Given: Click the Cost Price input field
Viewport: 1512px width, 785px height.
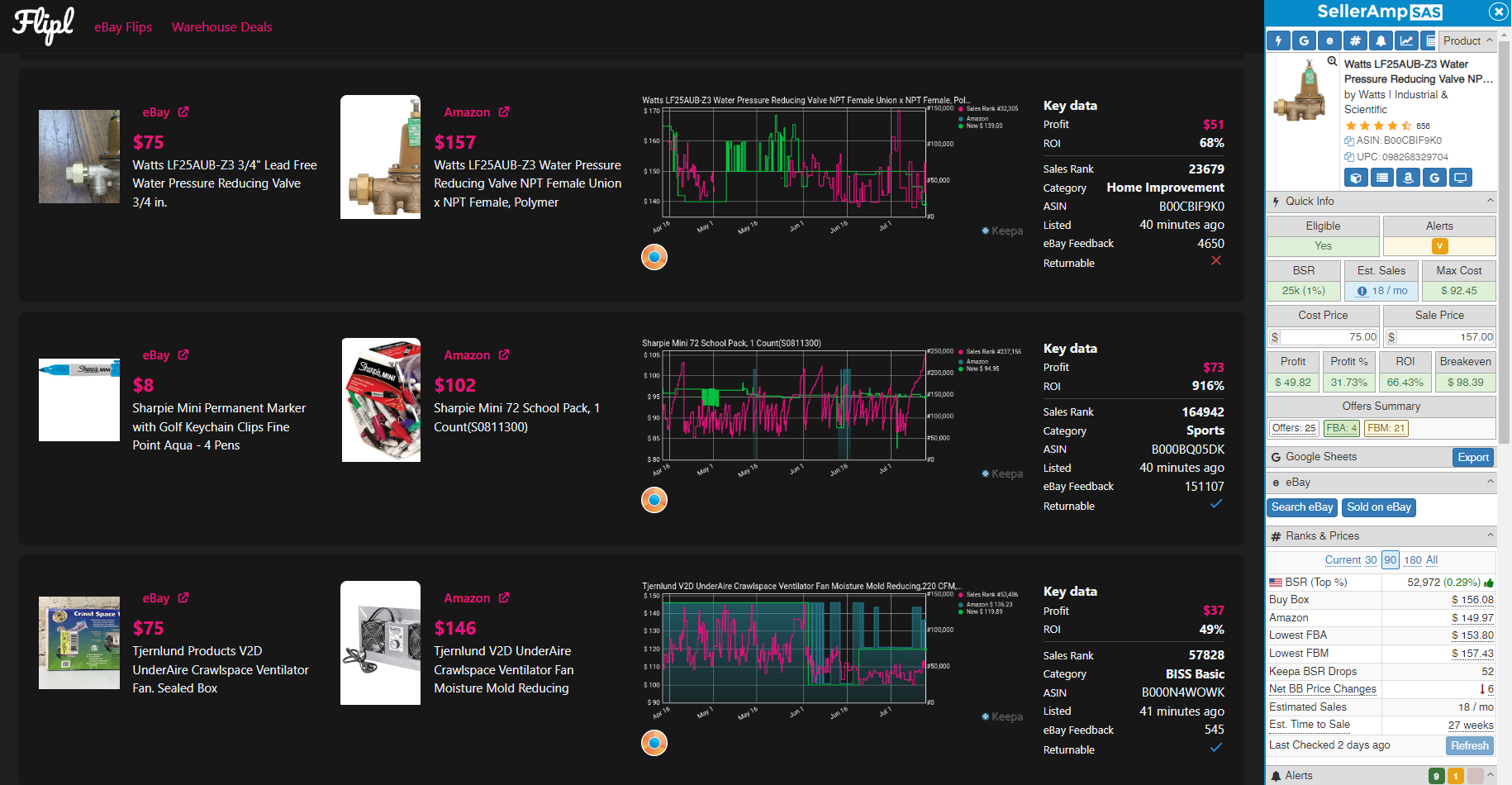Looking at the screenshot, I should 1329,337.
